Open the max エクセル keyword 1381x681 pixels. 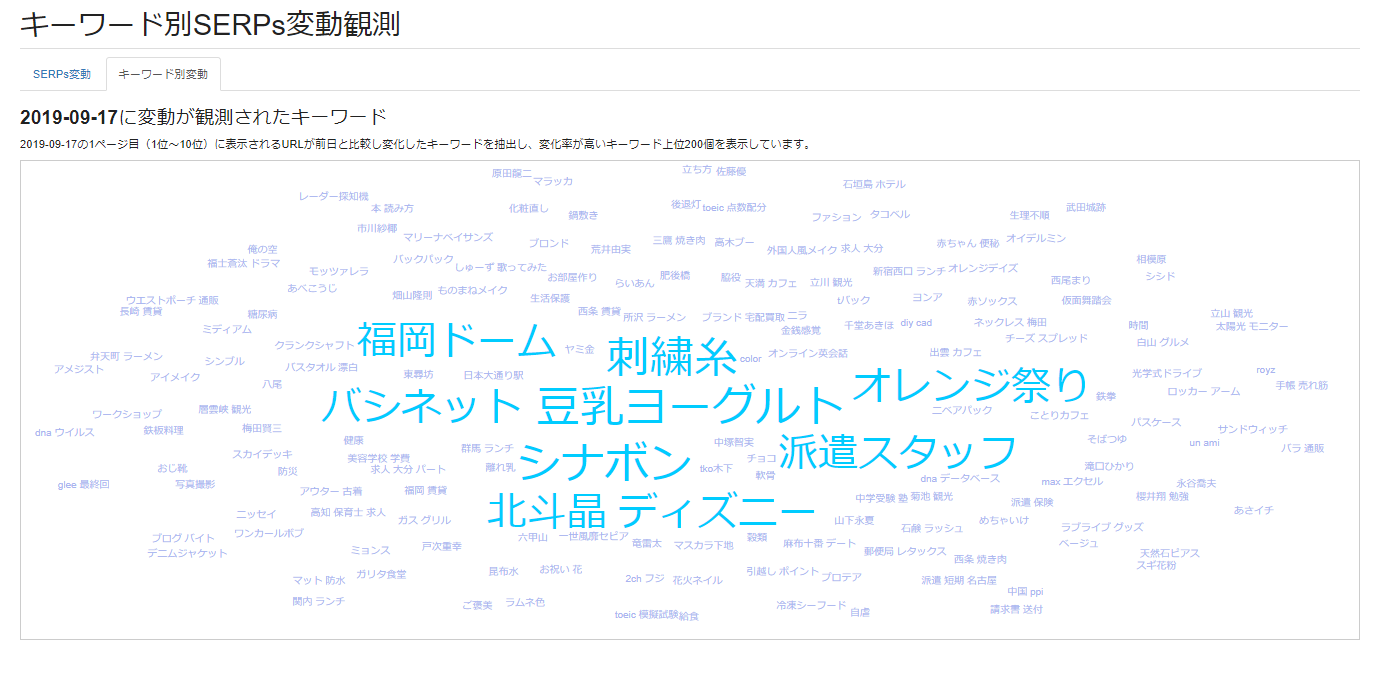click(1072, 481)
